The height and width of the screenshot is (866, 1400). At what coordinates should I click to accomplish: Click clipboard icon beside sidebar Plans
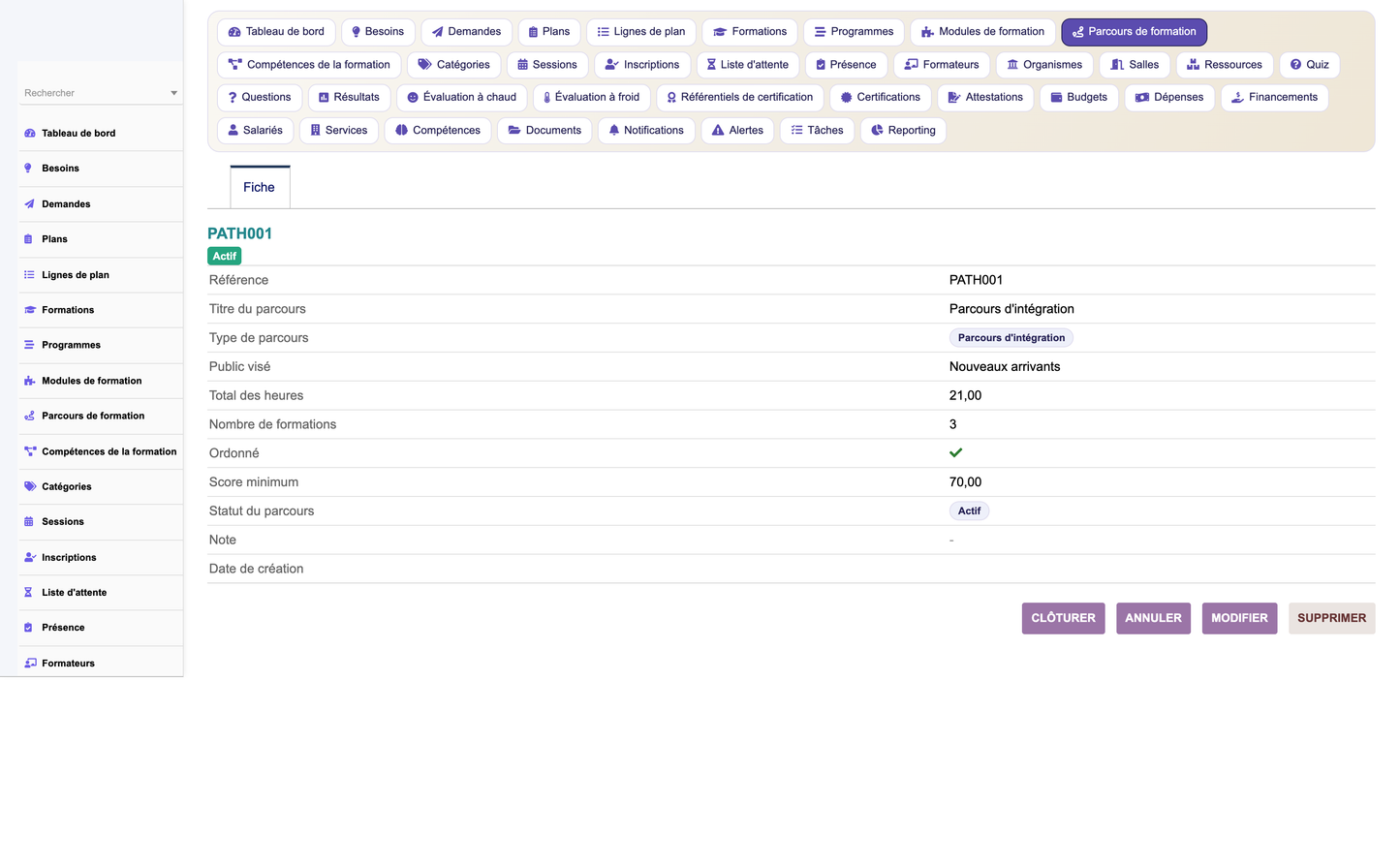coord(28,239)
